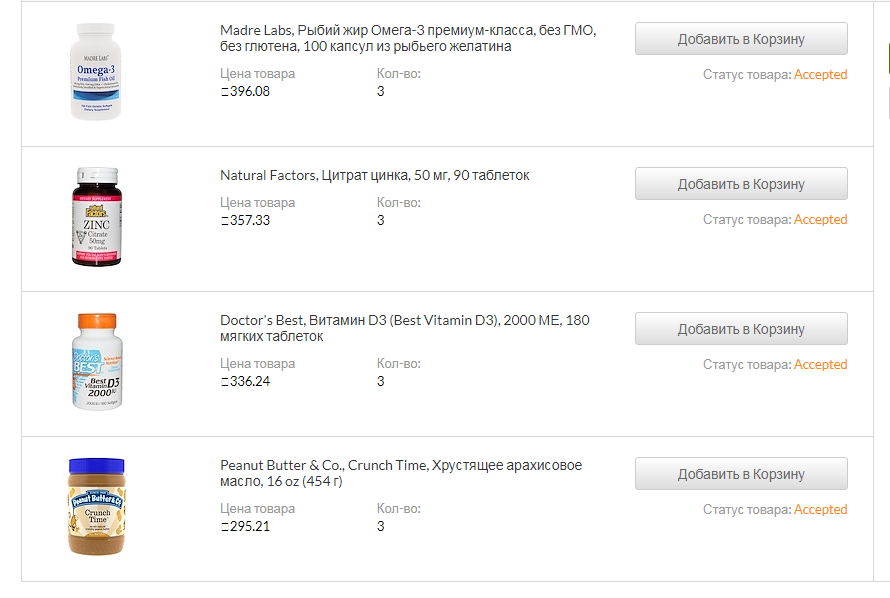Open the Natural Factors Цитрат цинка title

point(375,175)
